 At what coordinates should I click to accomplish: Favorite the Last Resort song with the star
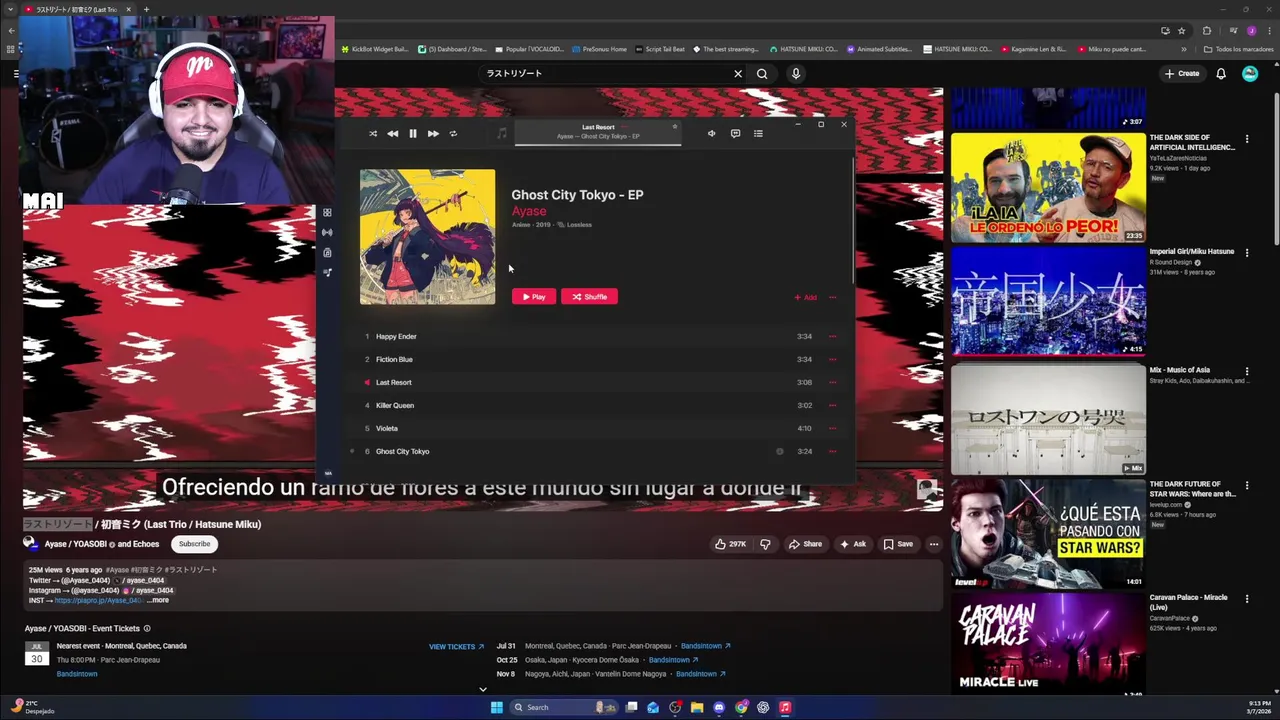point(675,127)
